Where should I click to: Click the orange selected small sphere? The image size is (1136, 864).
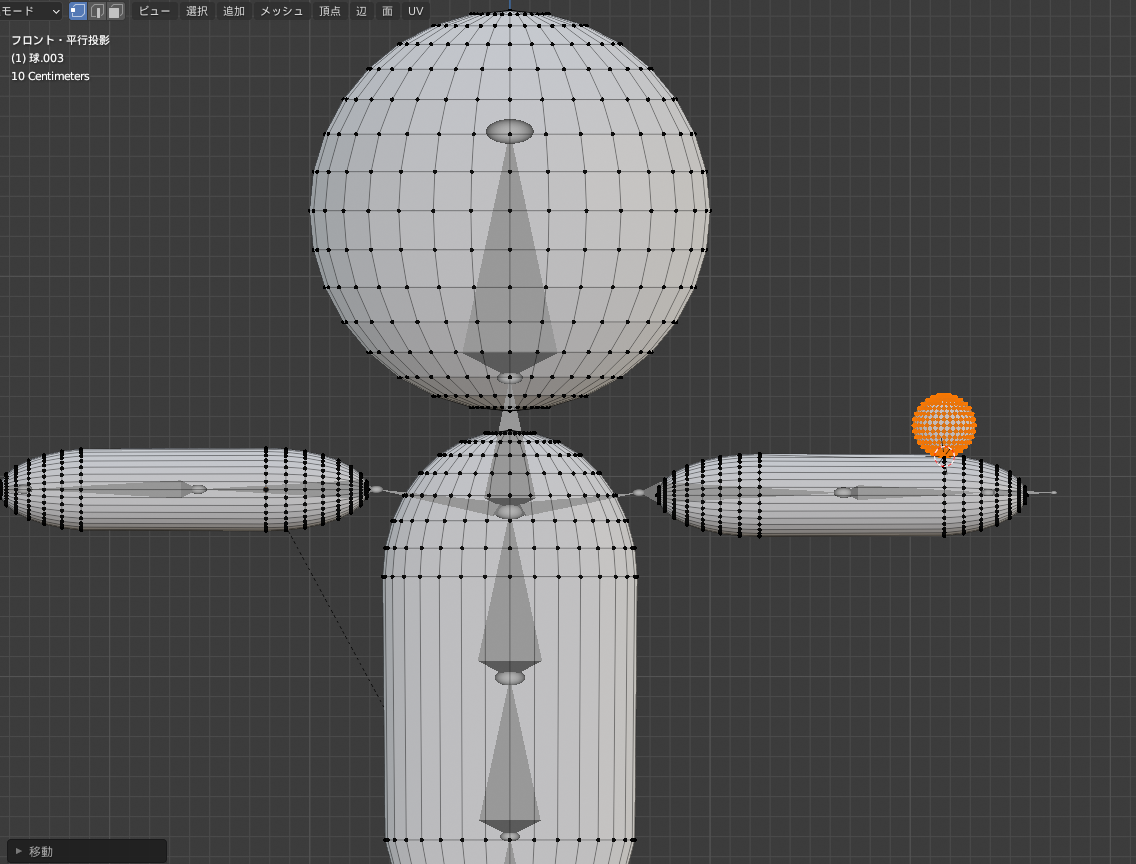tap(944, 424)
